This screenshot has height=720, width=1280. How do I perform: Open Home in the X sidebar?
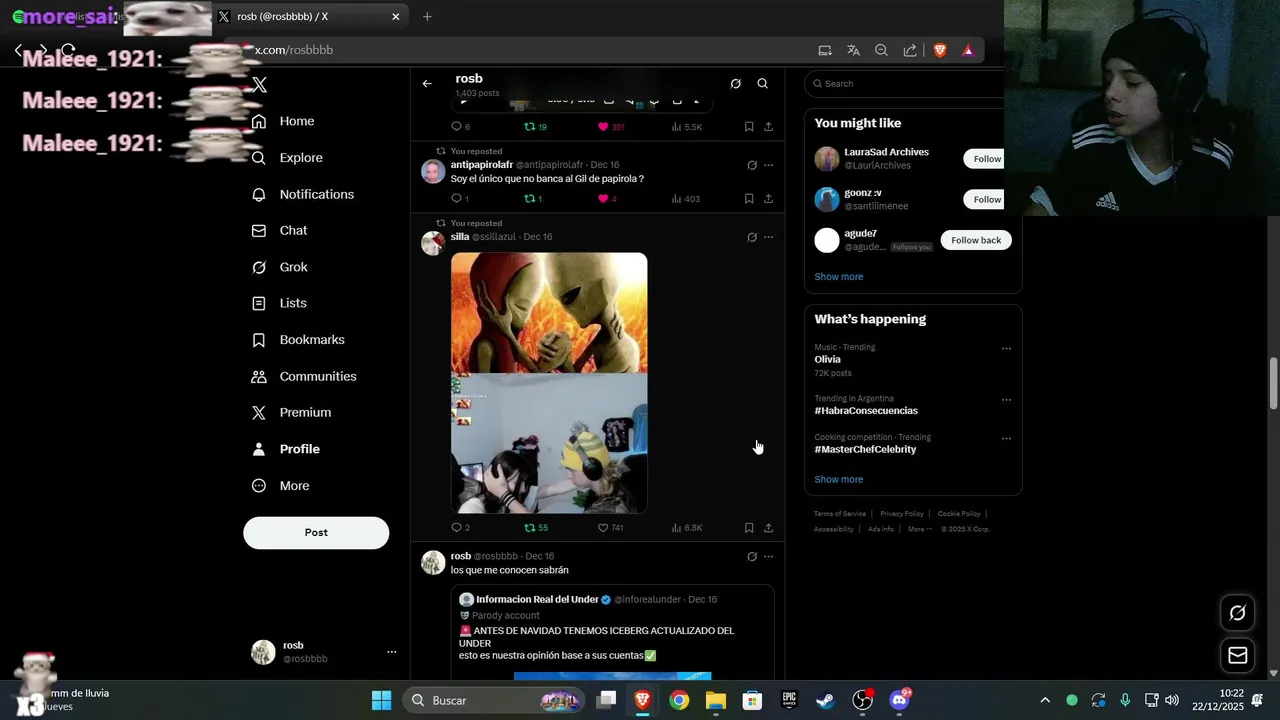283,121
